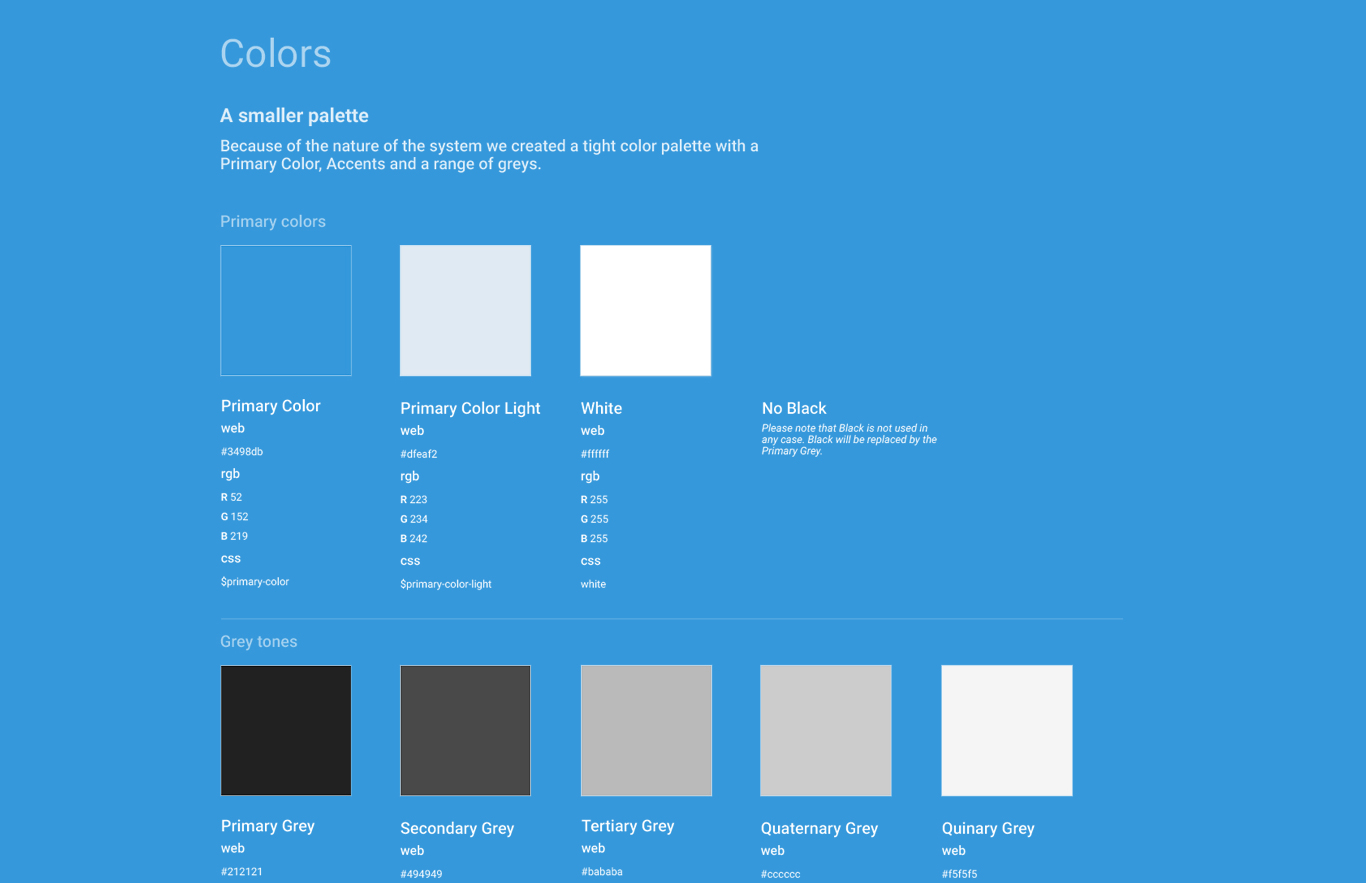Click the hex value #f5f5f5
Viewport: 1366px width, 883px height.
point(960,874)
